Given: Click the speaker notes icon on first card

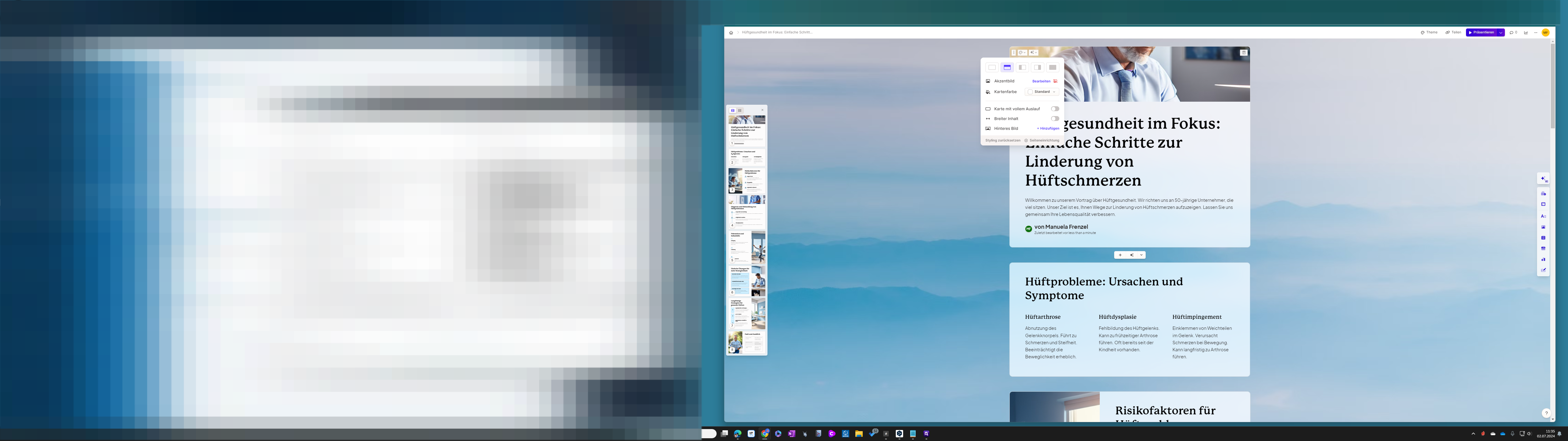Looking at the screenshot, I should 1244,52.
